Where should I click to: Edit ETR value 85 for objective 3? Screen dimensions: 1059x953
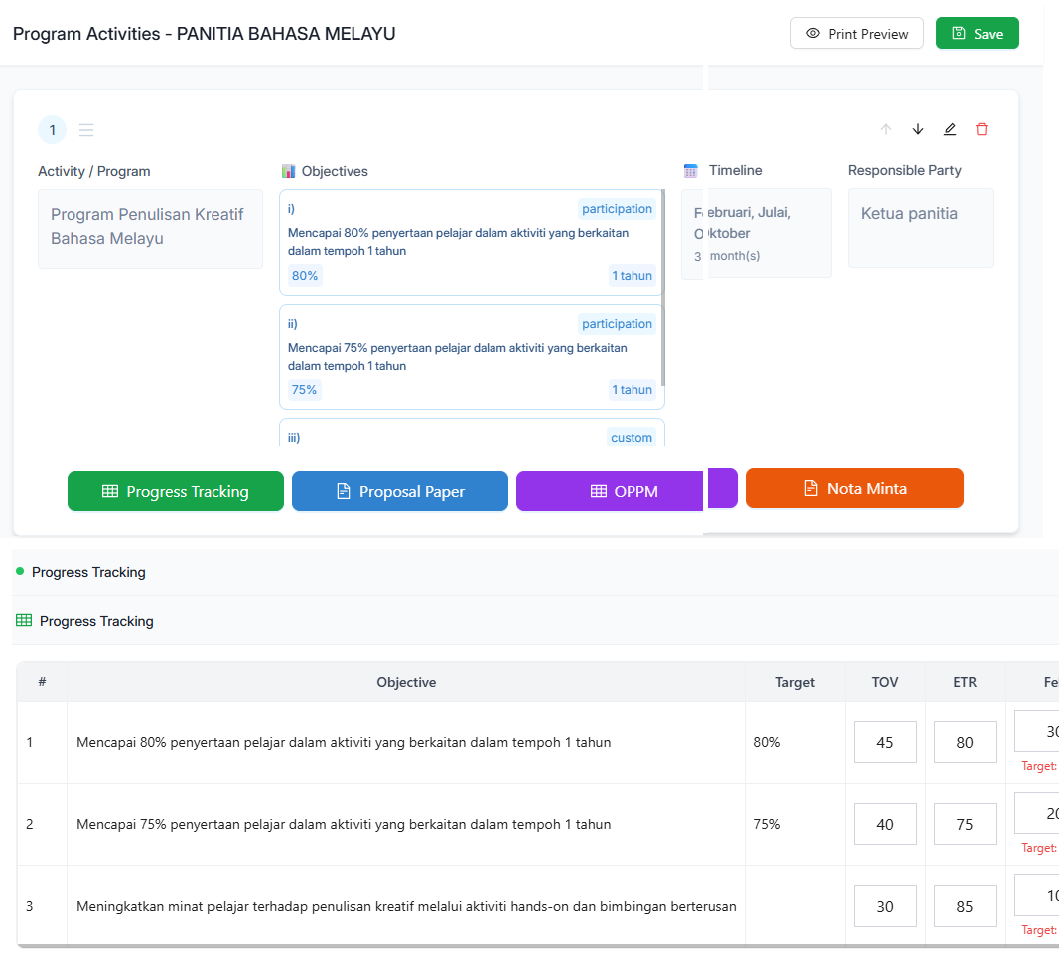[x=964, y=906]
